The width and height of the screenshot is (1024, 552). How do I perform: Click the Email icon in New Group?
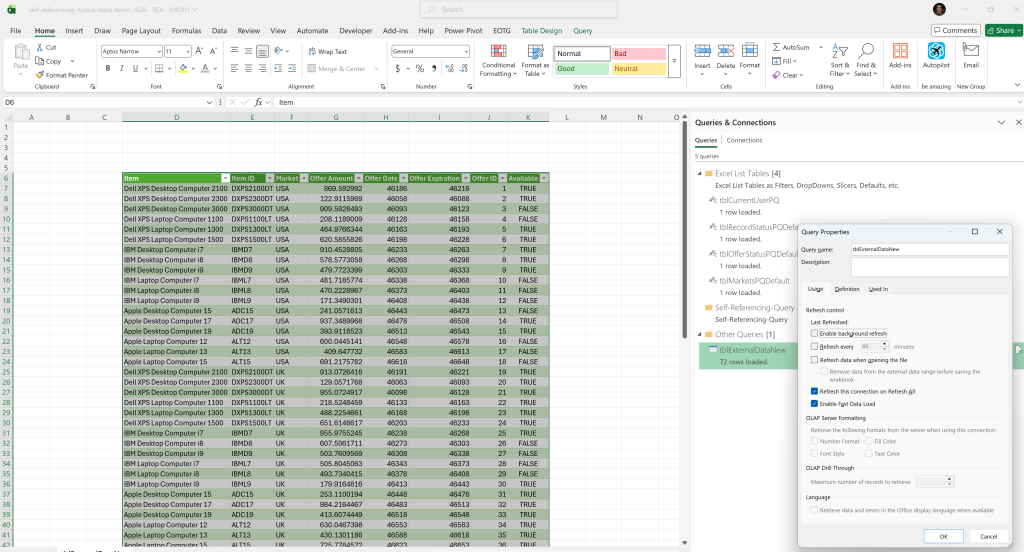coord(971,50)
